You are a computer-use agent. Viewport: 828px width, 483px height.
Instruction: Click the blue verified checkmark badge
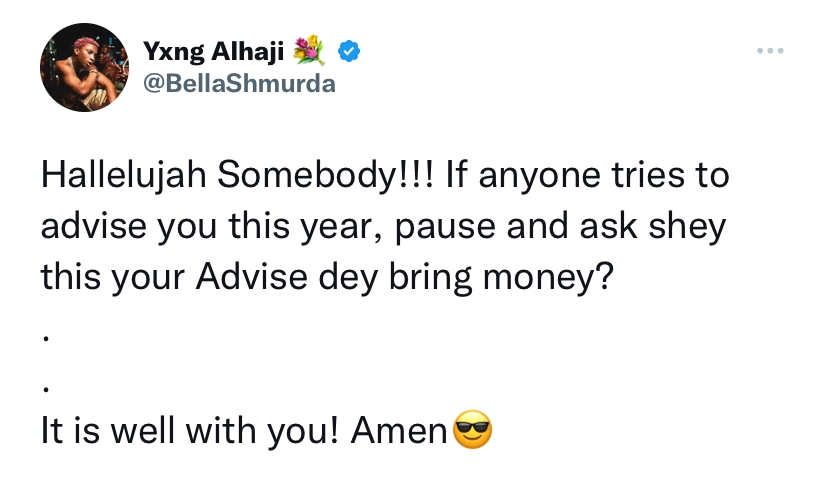(x=349, y=51)
